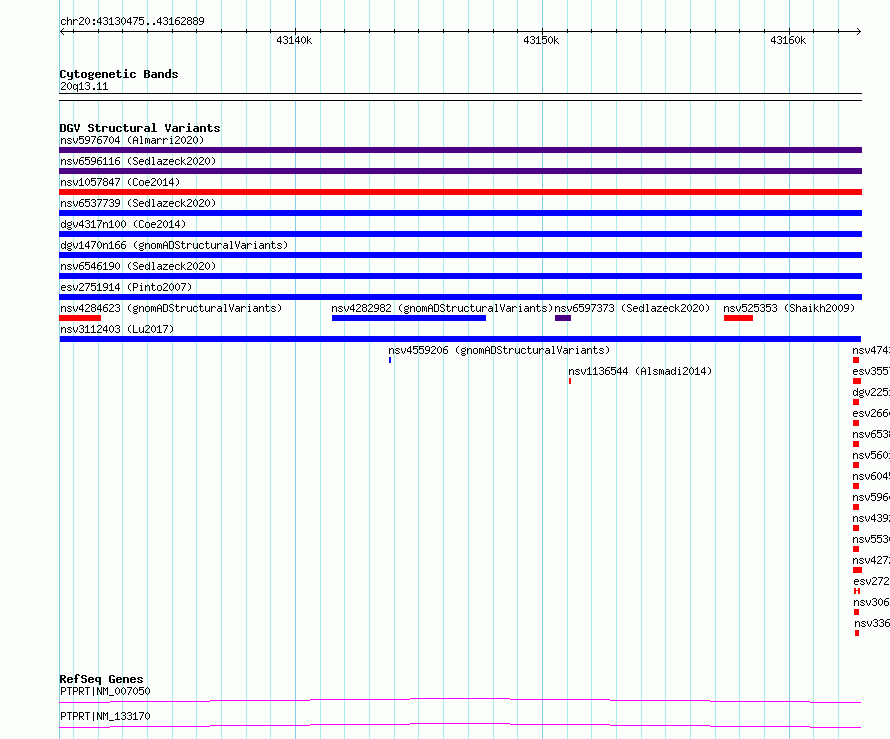Open the PTPRT|NM_133170 gene label
Viewport: 890px width, 739px height.
coord(105,716)
